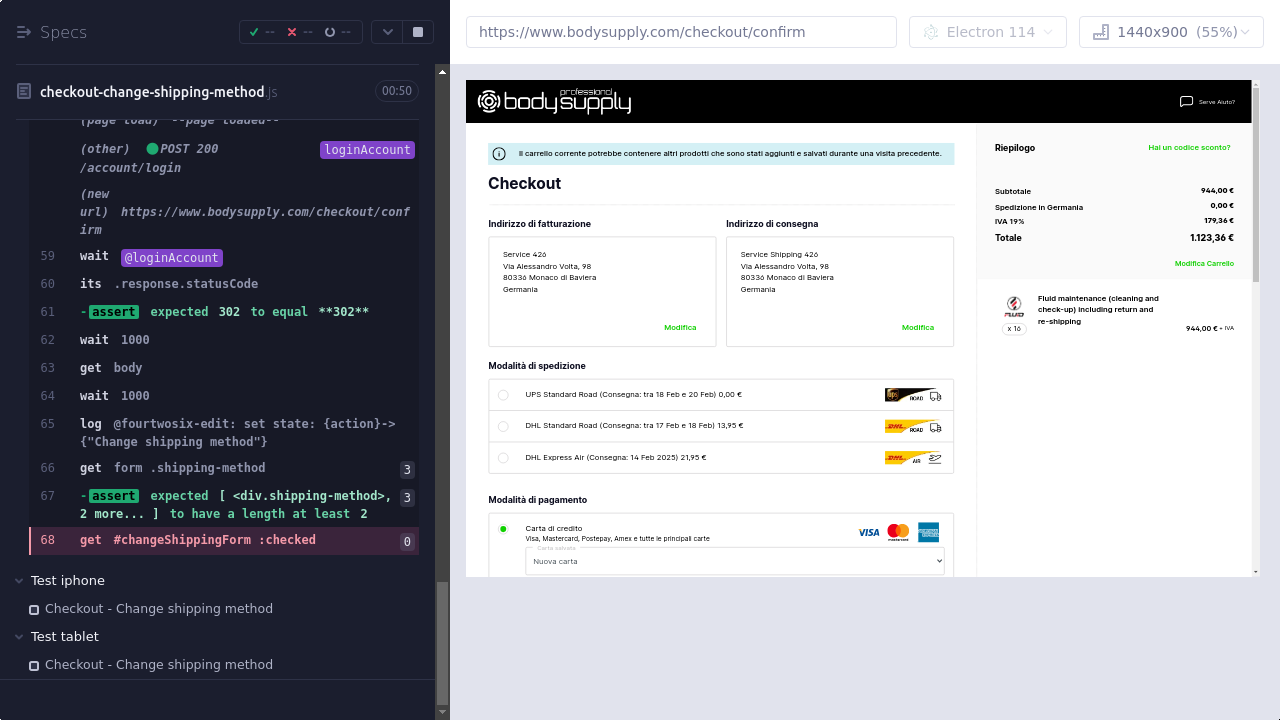Click the Modifica Carrello link
This screenshot has height=720, width=1280.
click(x=1204, y=263)
